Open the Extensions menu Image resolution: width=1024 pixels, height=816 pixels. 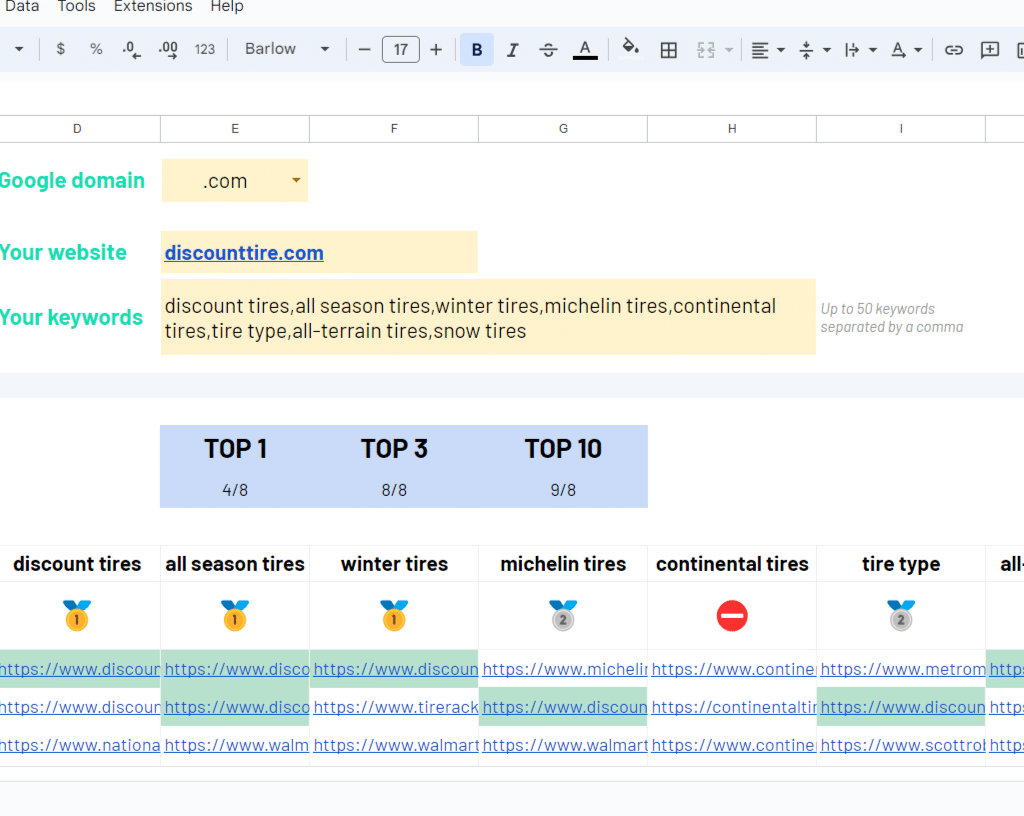[153, 7]
